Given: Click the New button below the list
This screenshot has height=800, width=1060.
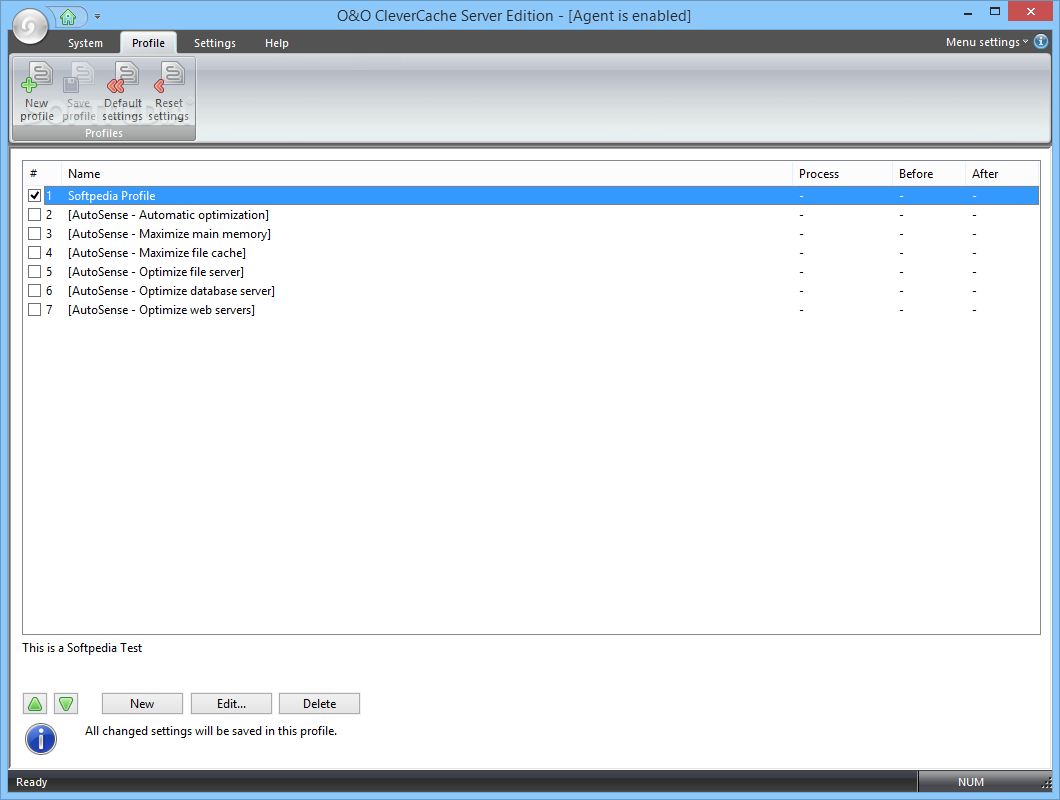Looking at the screenshot, I should tap(142, 703).
